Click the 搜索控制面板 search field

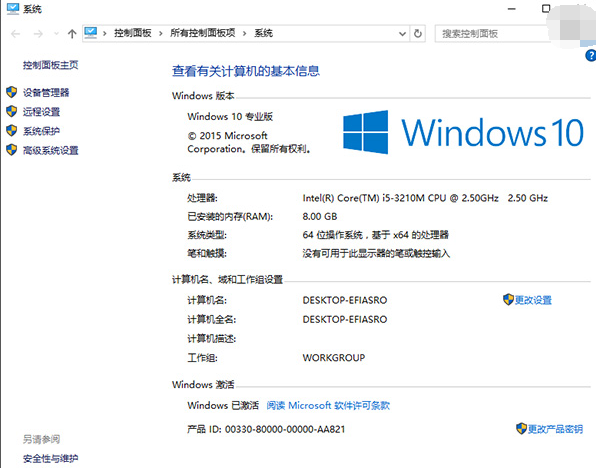[492, 34]
